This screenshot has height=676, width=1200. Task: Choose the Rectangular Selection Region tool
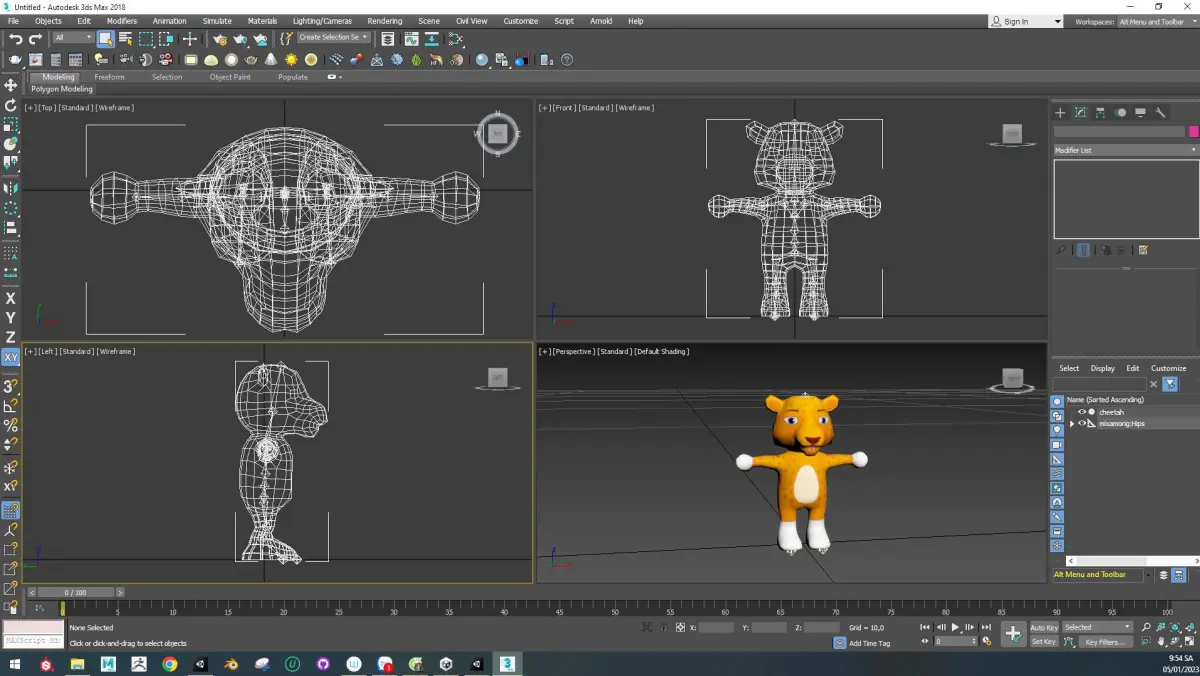click(x=146, y=39)
